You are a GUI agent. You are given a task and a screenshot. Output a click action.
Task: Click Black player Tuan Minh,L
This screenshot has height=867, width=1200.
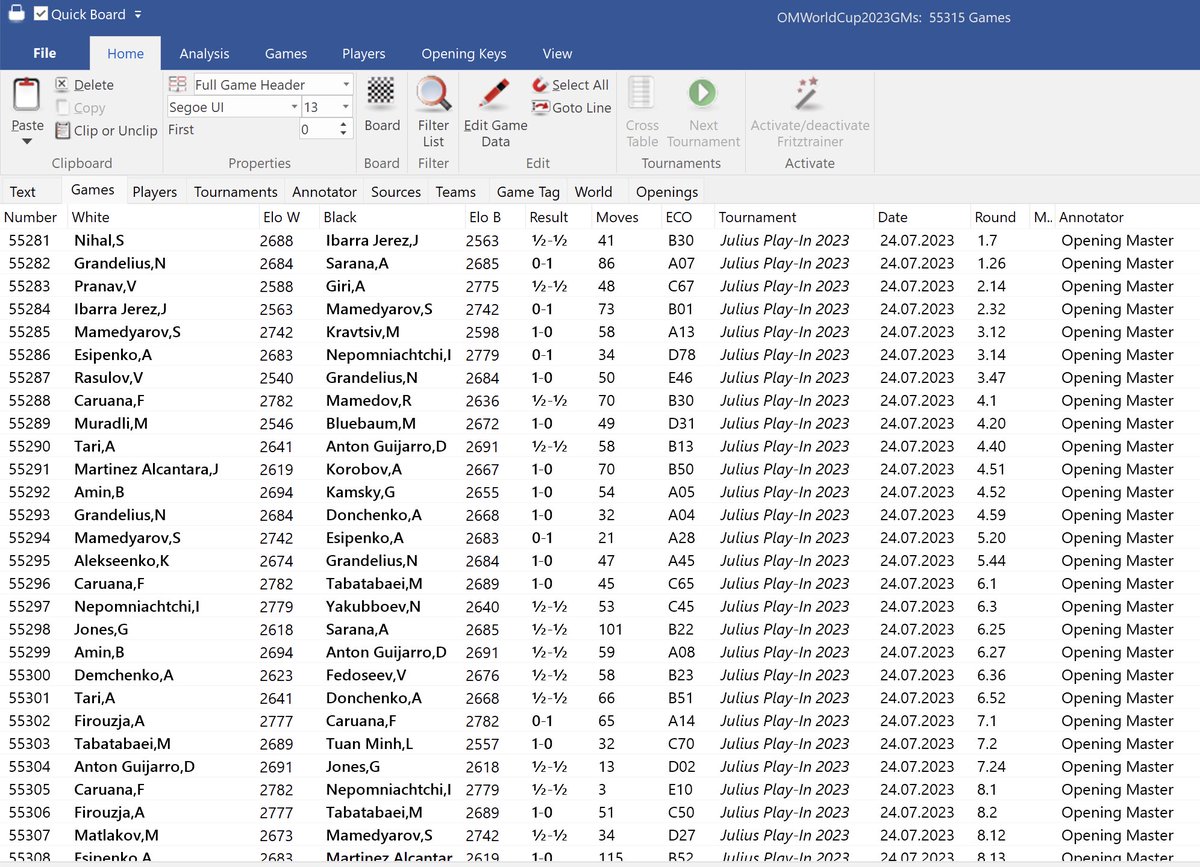point(367,744)
